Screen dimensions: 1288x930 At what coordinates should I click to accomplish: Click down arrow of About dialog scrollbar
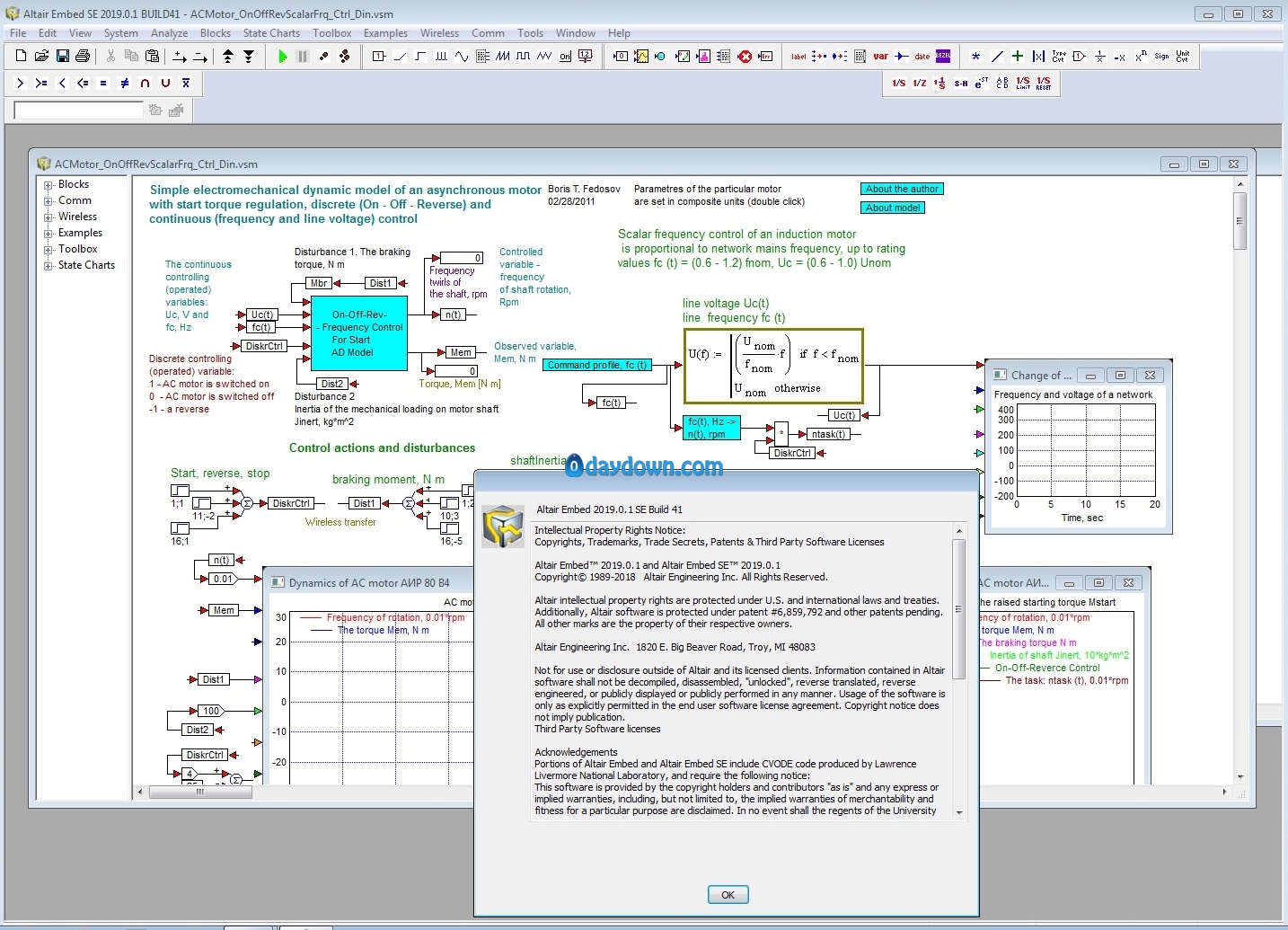click(x=958, y=812)
